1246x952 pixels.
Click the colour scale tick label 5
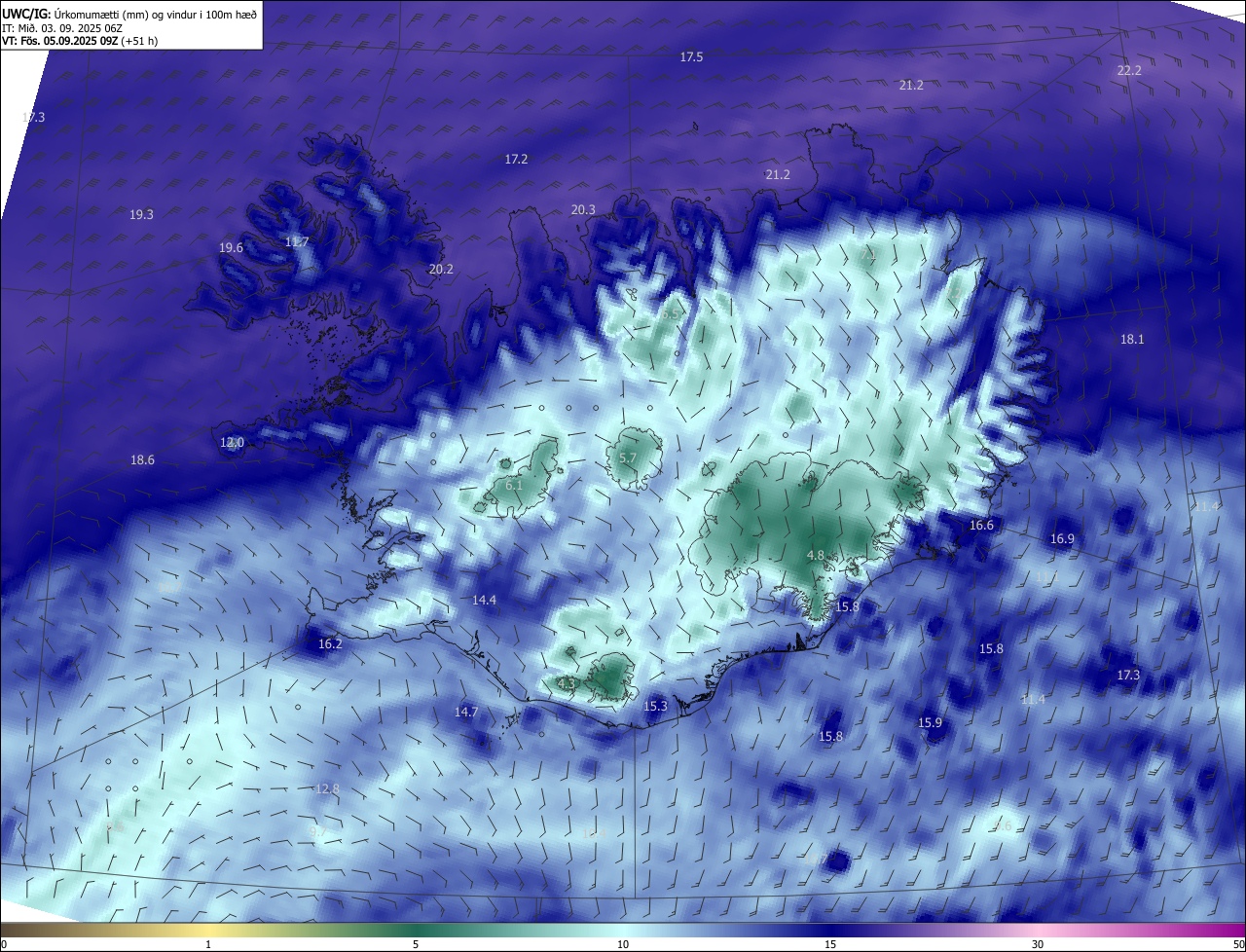416,944
